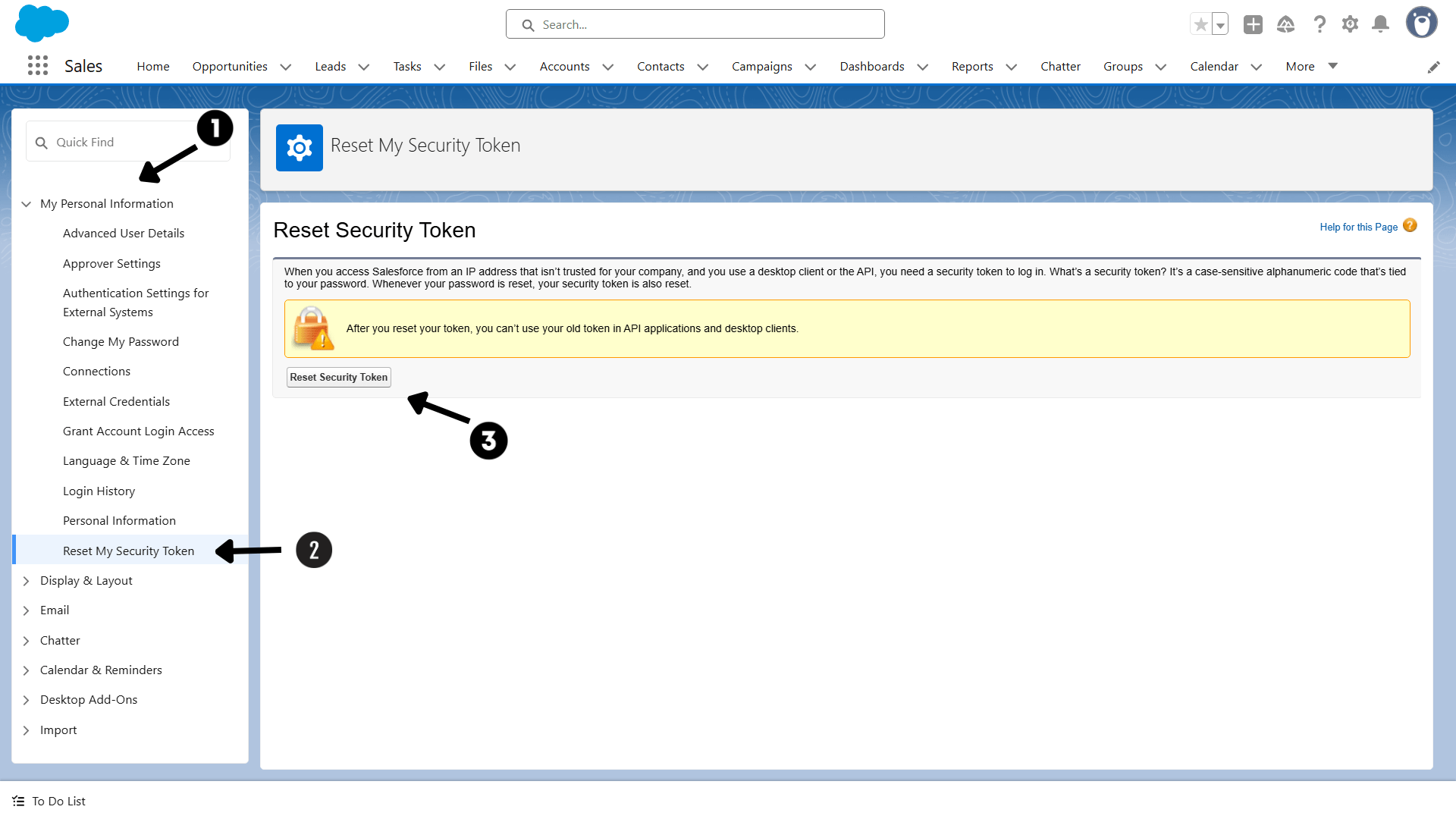Open the Trailhead guidance icon
Viewport: 1456px width, 819px height.
point(1285,25)
